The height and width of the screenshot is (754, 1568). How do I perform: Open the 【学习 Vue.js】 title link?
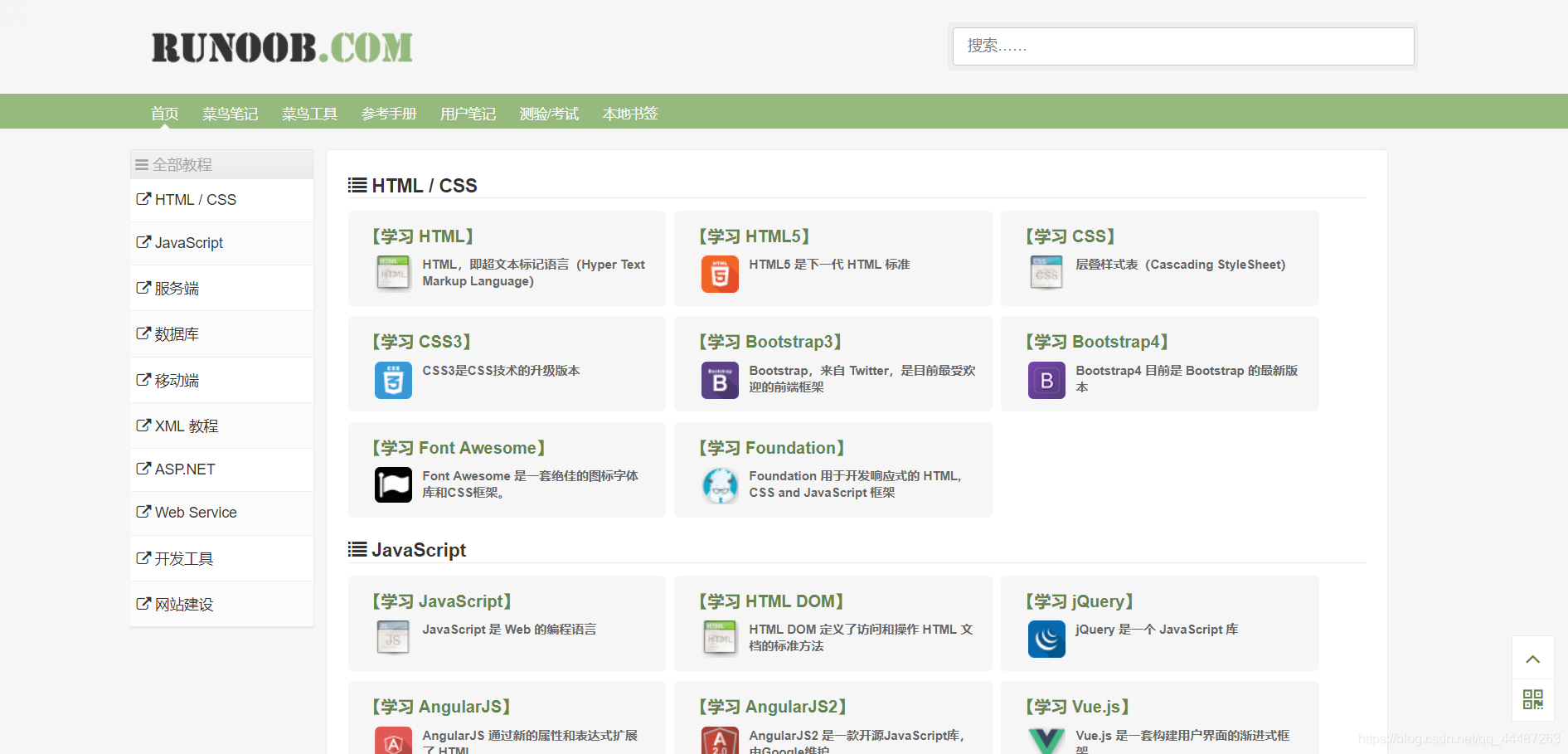point(1079,707)
